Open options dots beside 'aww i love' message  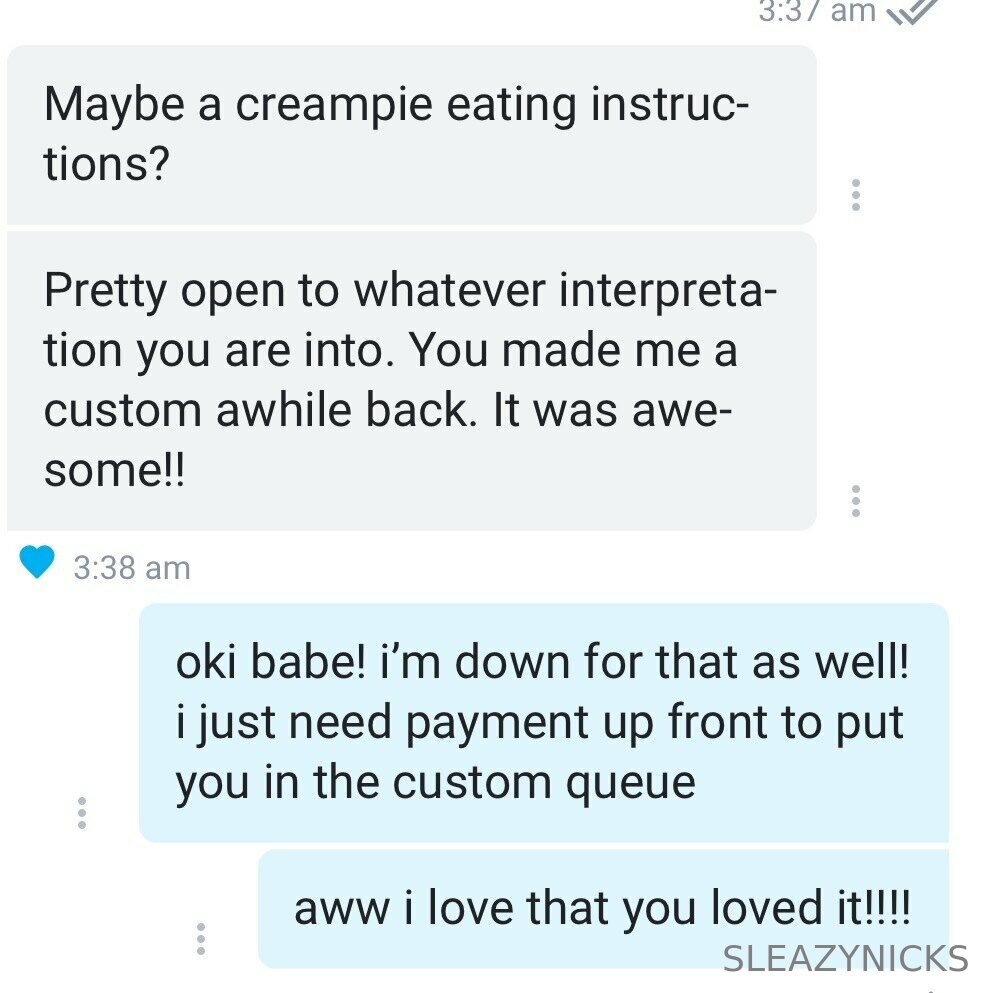[x=201, y=939]
